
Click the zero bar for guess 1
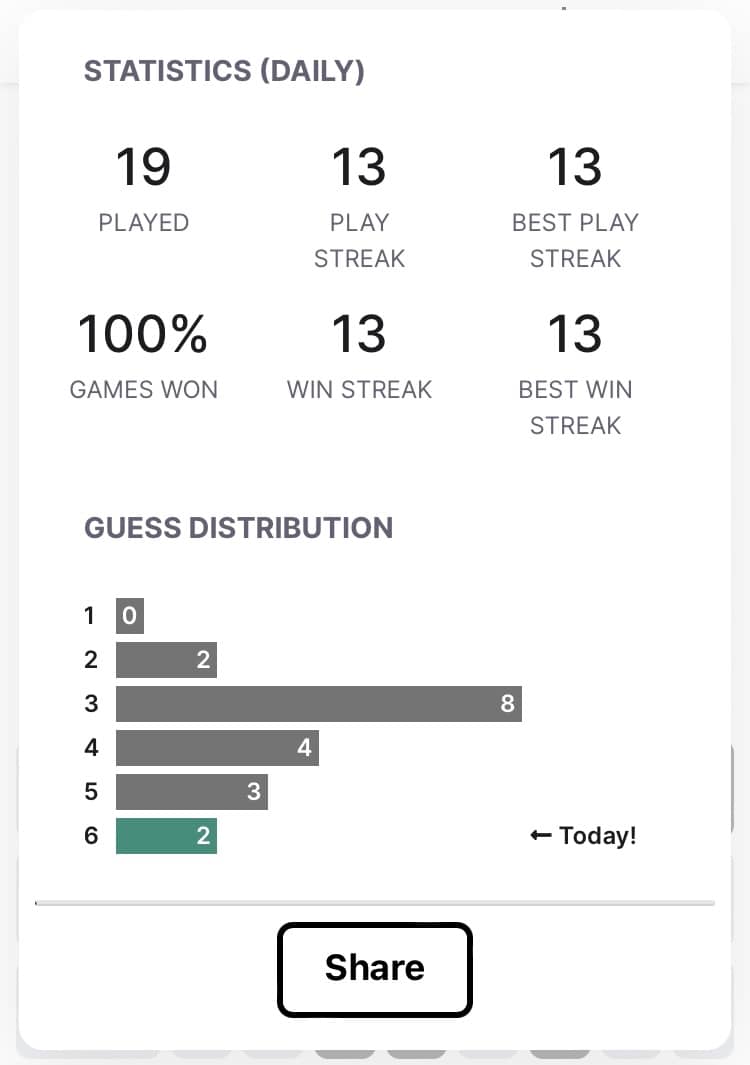pyautogui.click(x=130, y=615)
